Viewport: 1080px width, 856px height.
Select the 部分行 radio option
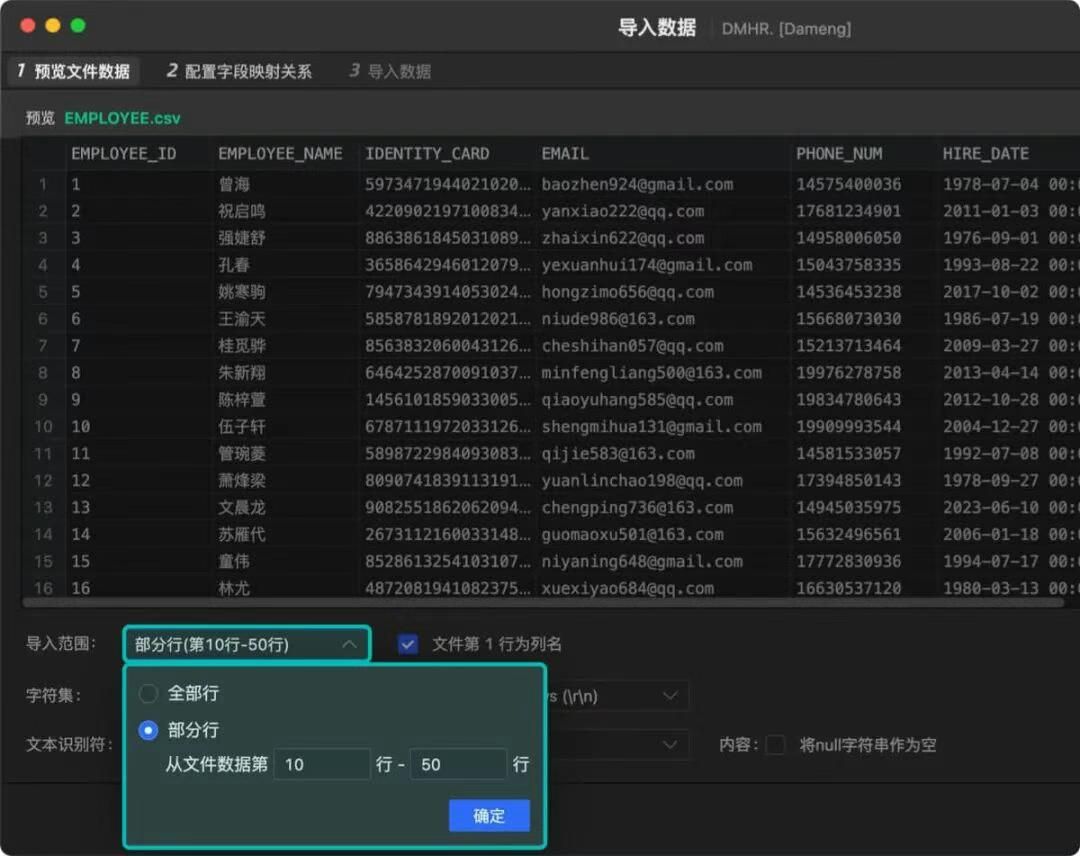[x=148, y=730]
